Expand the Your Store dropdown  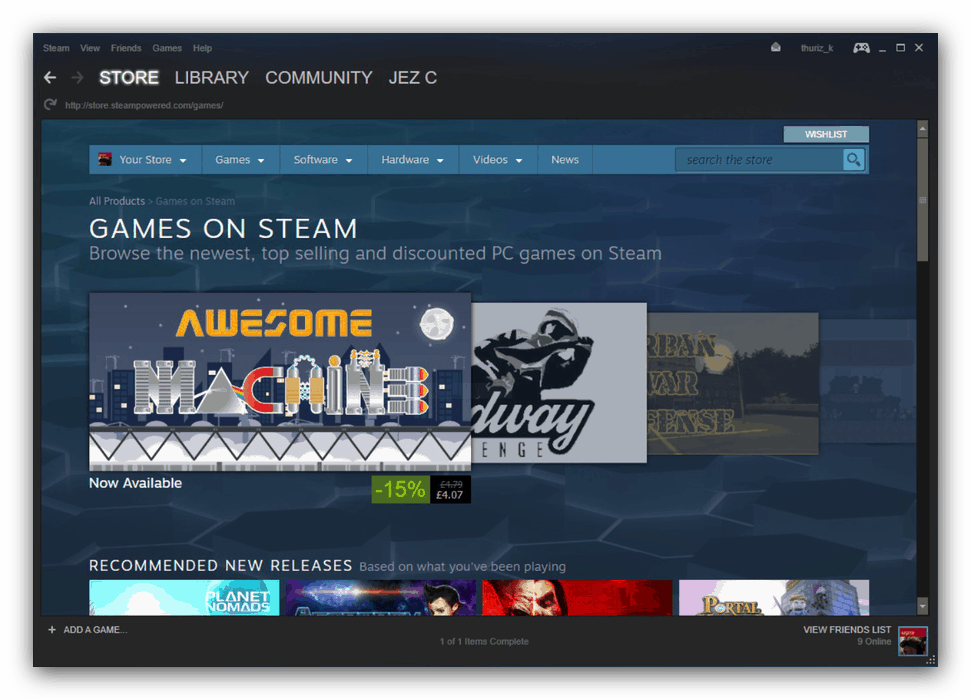pos(146,160)
